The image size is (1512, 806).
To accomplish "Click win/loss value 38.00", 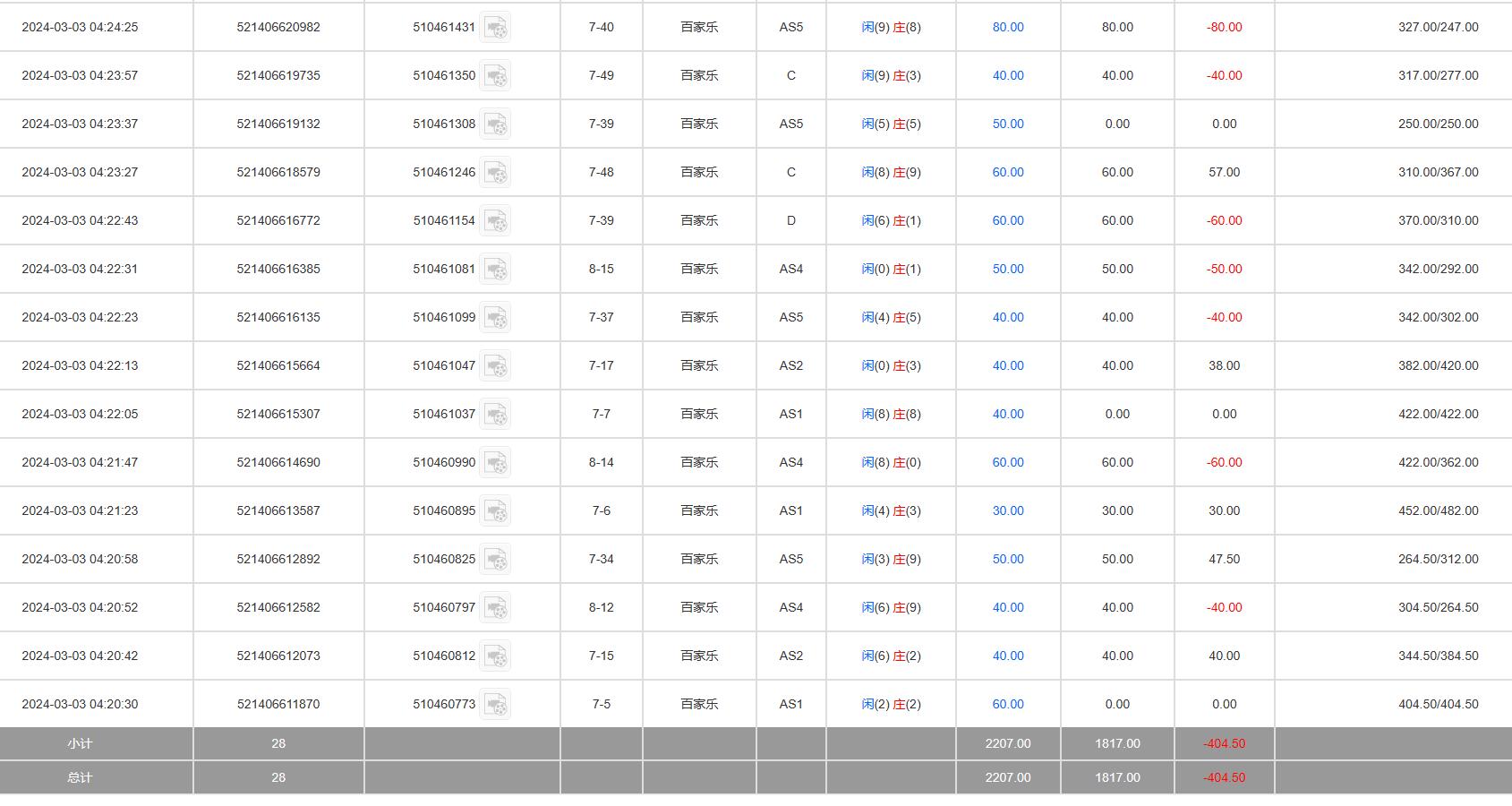I will (1224, 365).
